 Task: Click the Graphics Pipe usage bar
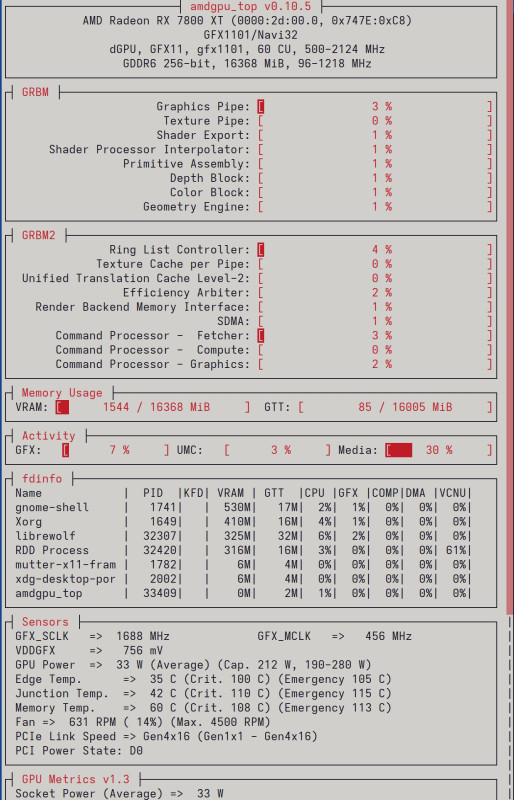[x=375, y=106]
